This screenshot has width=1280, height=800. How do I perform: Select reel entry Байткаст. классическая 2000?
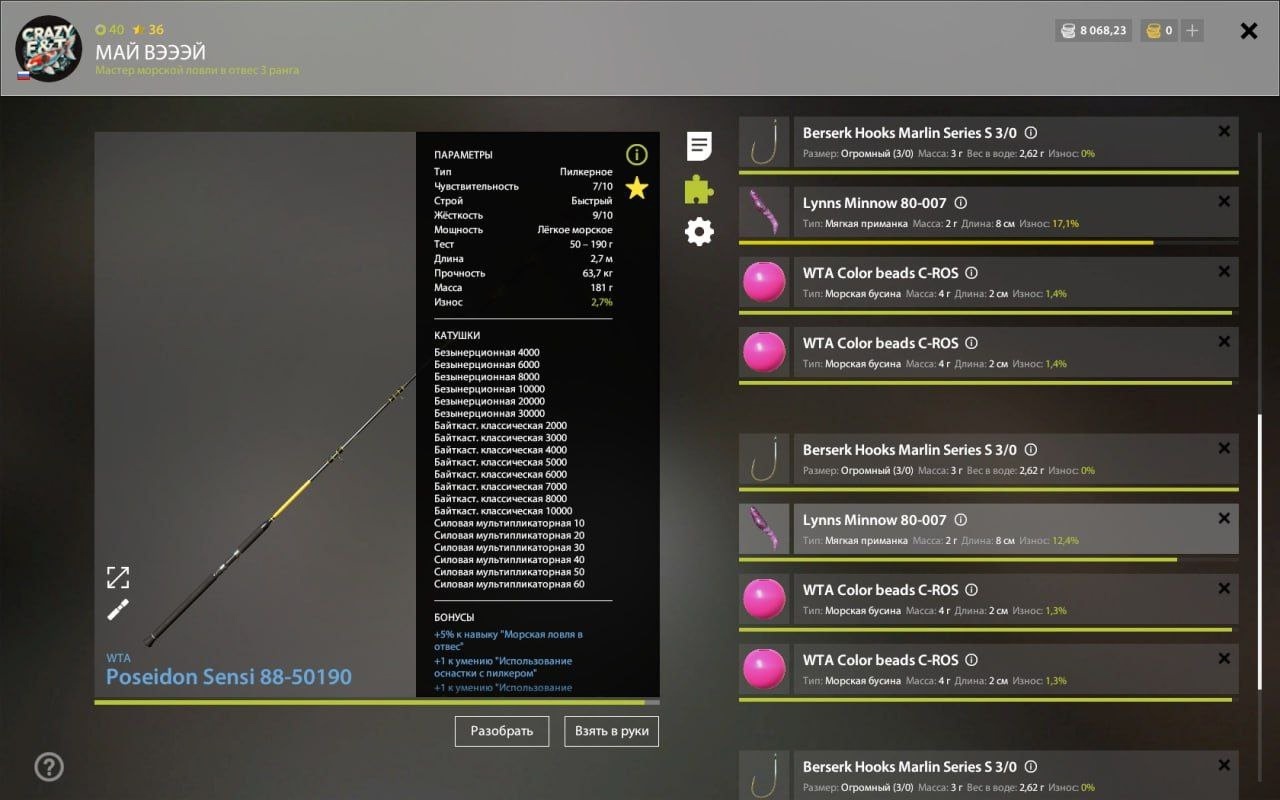pos(500,425)
